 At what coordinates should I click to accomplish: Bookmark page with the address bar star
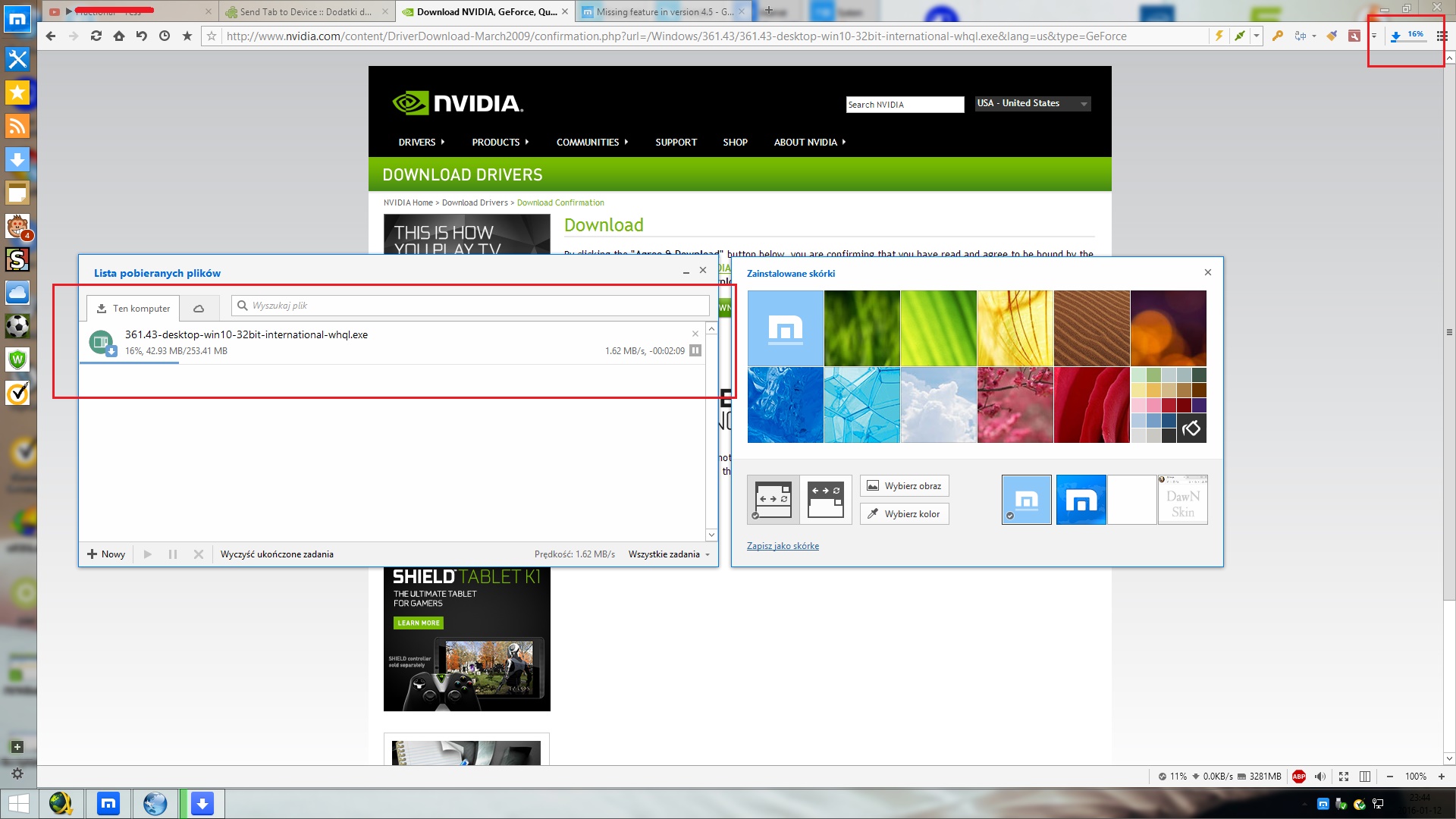212,36
